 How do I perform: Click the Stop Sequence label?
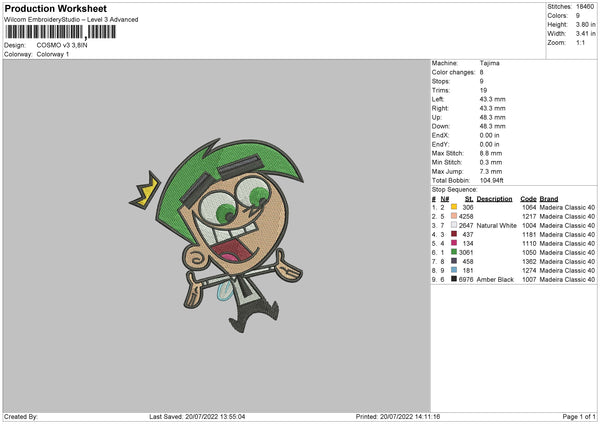pos(453,188)
